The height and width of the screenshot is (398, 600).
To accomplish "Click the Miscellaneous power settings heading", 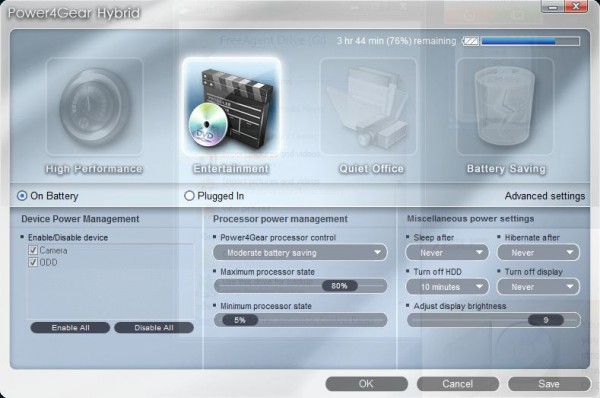I will pyautogui.click(x=470, y=219).
